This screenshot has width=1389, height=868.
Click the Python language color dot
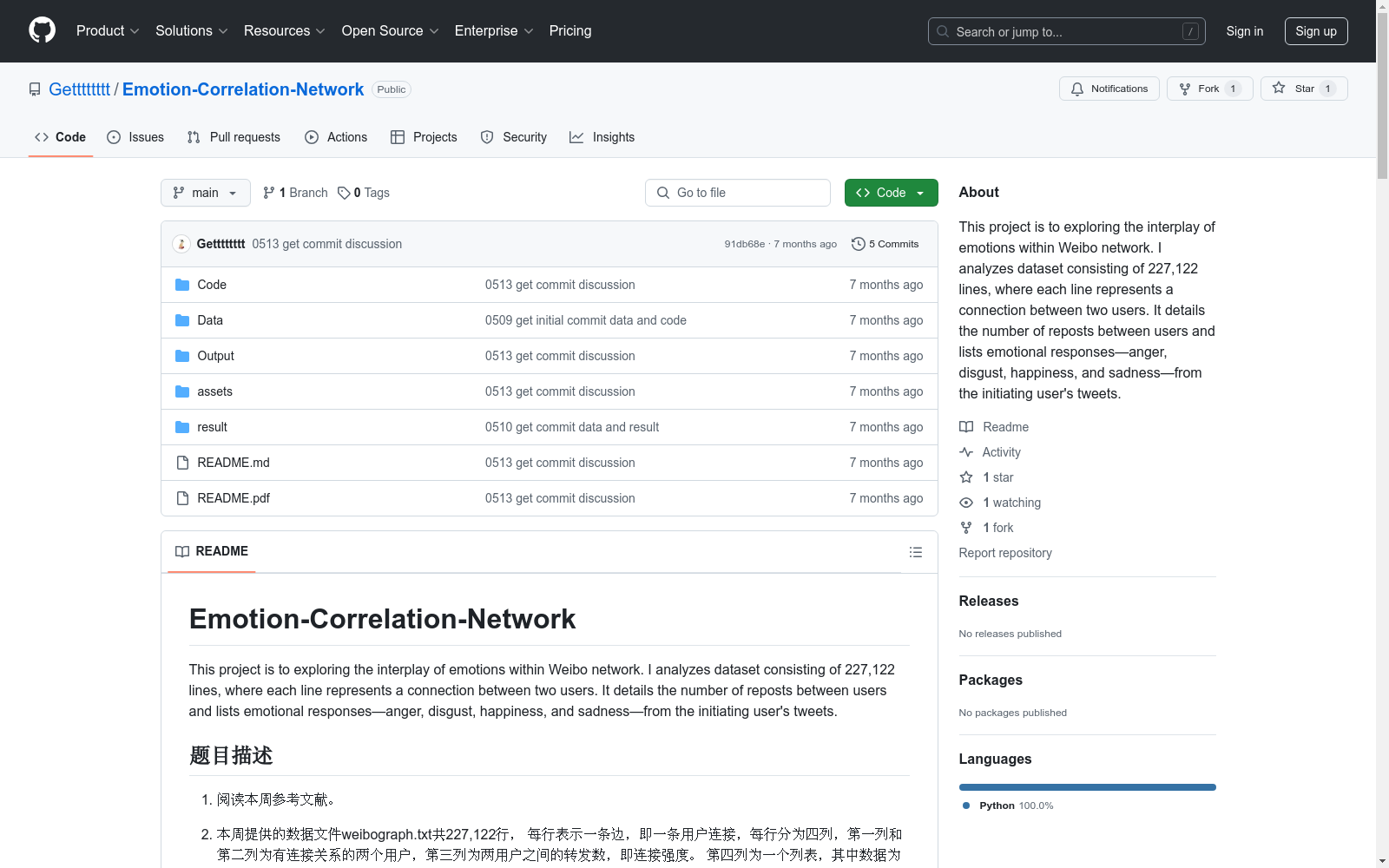(x=966, y=806)
